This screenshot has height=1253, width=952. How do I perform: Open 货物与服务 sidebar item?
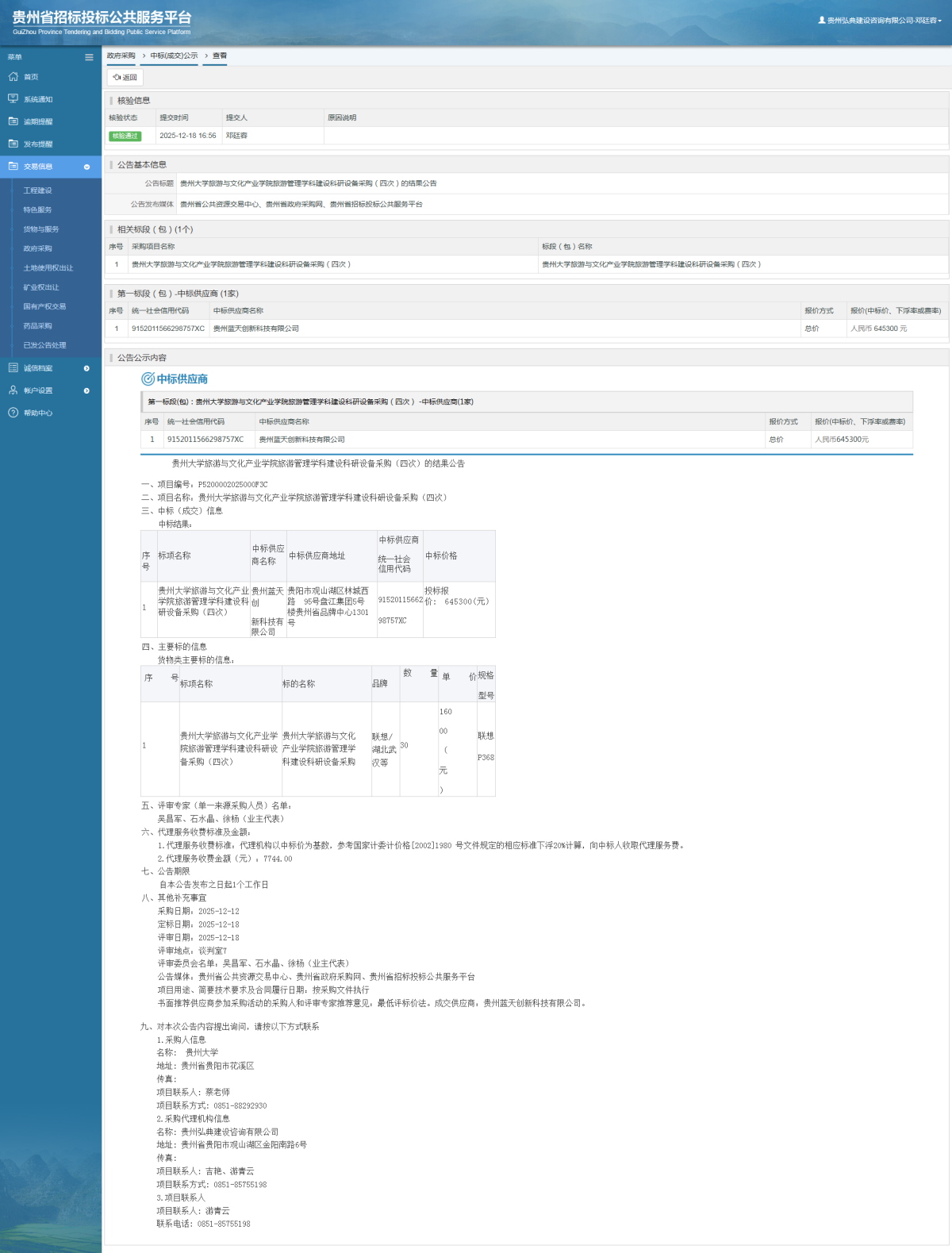[x=40, y=229]
